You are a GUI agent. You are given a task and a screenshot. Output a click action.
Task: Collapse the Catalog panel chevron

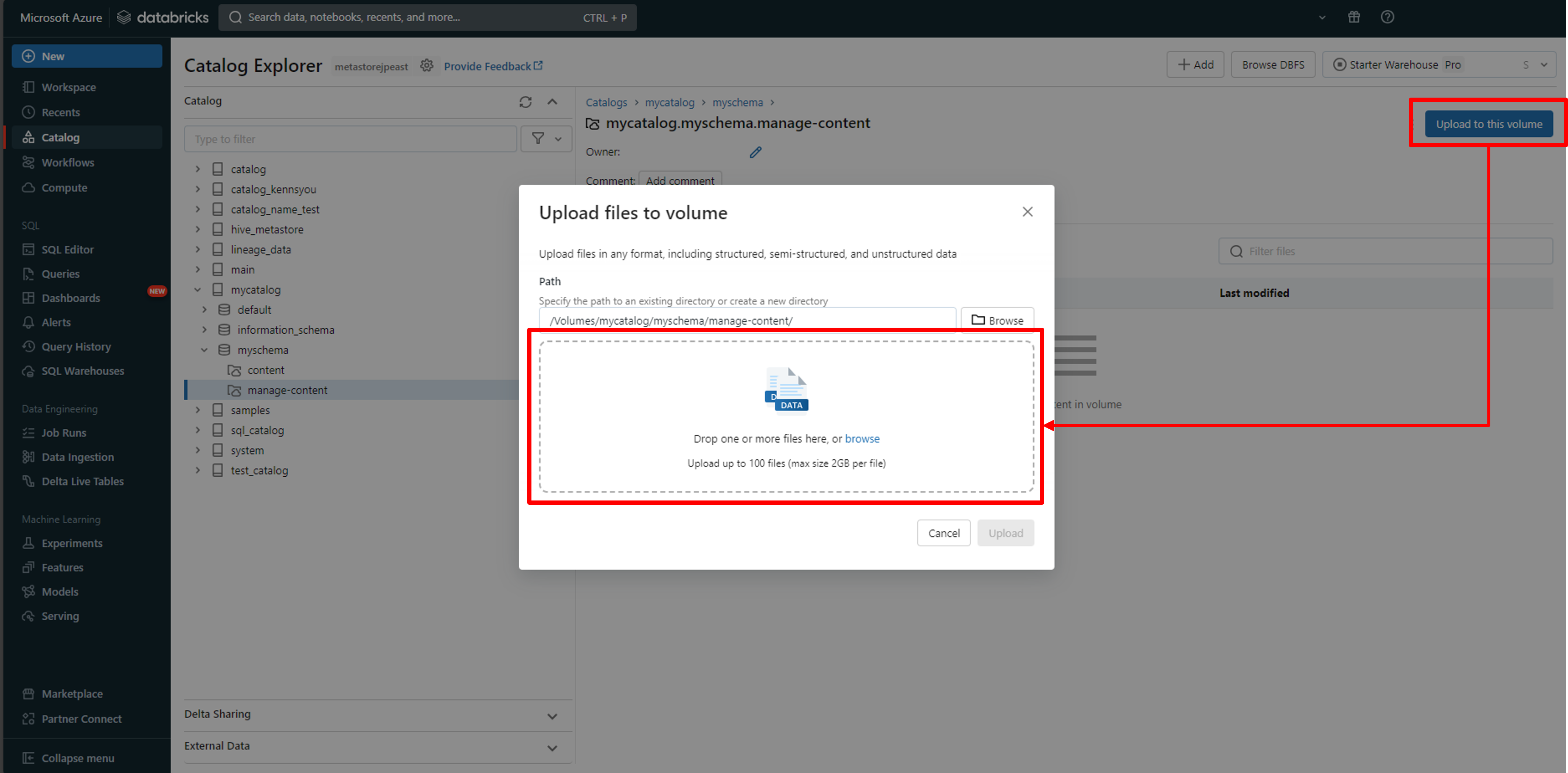tap(551, 101)
